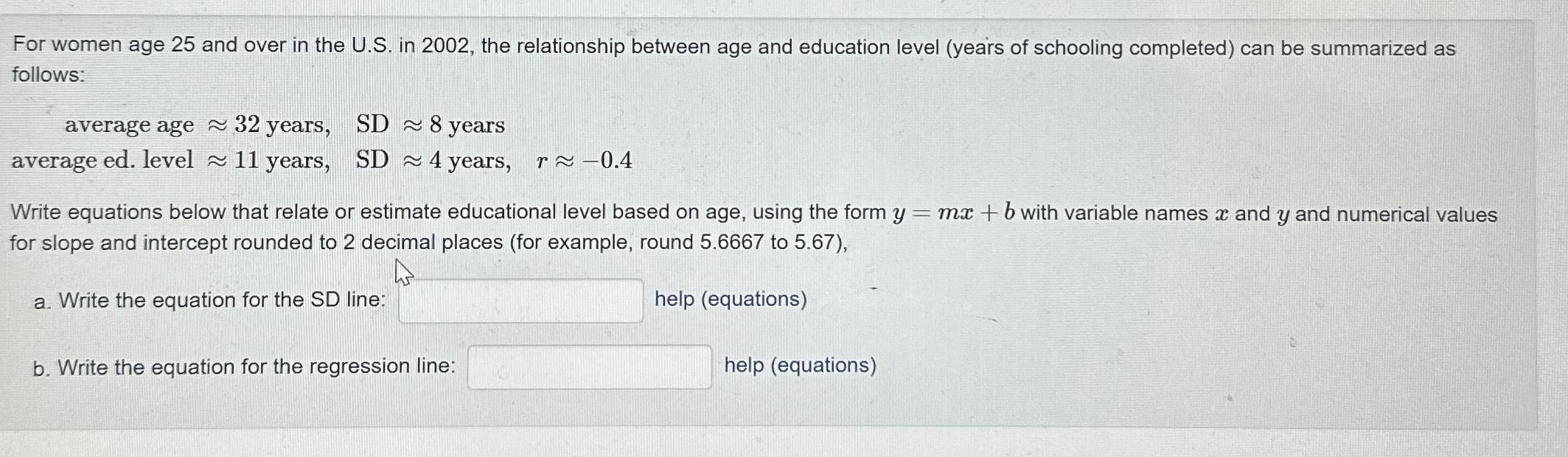Click part a label for the SD line question
The image size is (1568, 457).
click(x=43, y=299)
